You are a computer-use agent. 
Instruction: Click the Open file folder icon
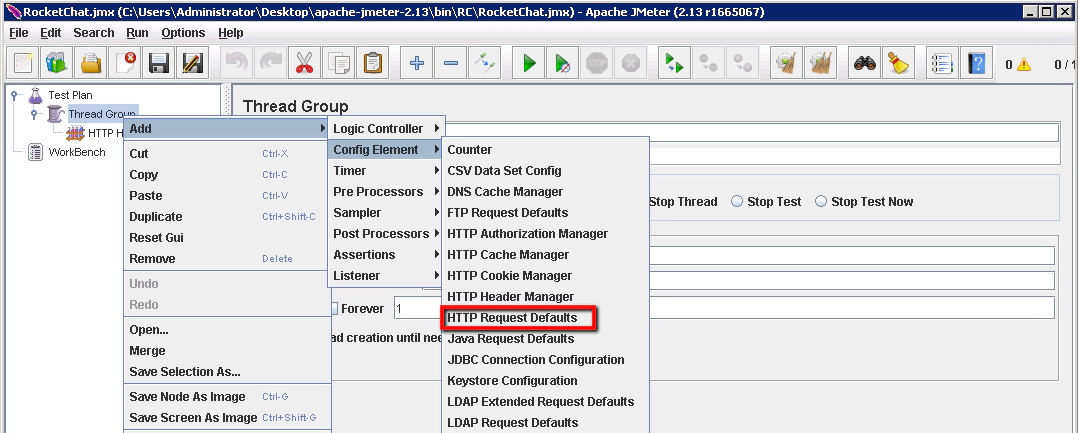click(x=91, y=63)
